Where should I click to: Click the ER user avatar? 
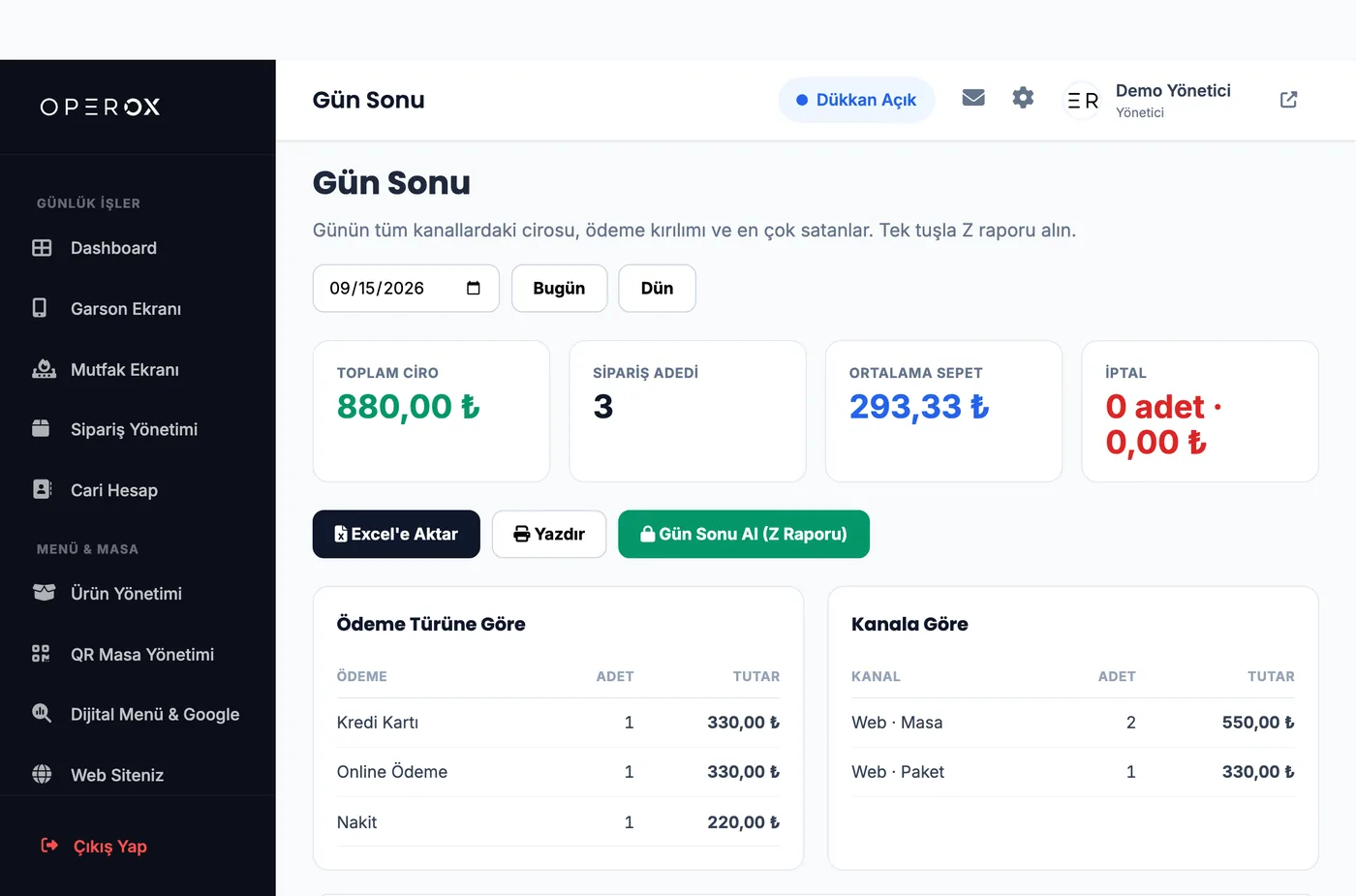coord(1082,101)
